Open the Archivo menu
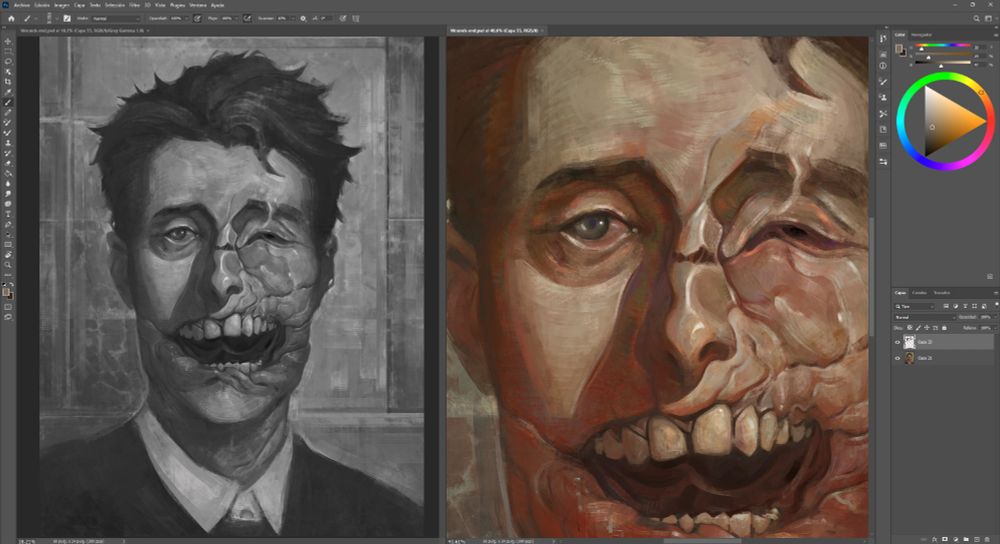1000x544 pixels. (x=22, y=4)
